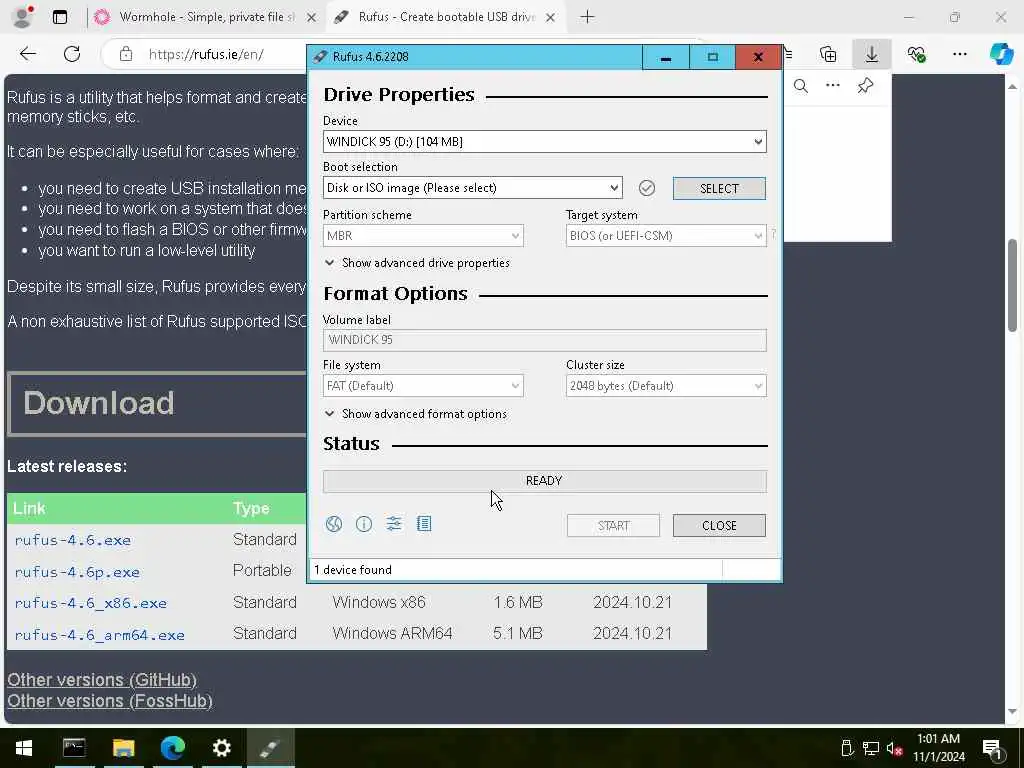This screenshot has height=768, width=1024.
Task: Open Edge Collections icon
Action: [x=828, y=54]
